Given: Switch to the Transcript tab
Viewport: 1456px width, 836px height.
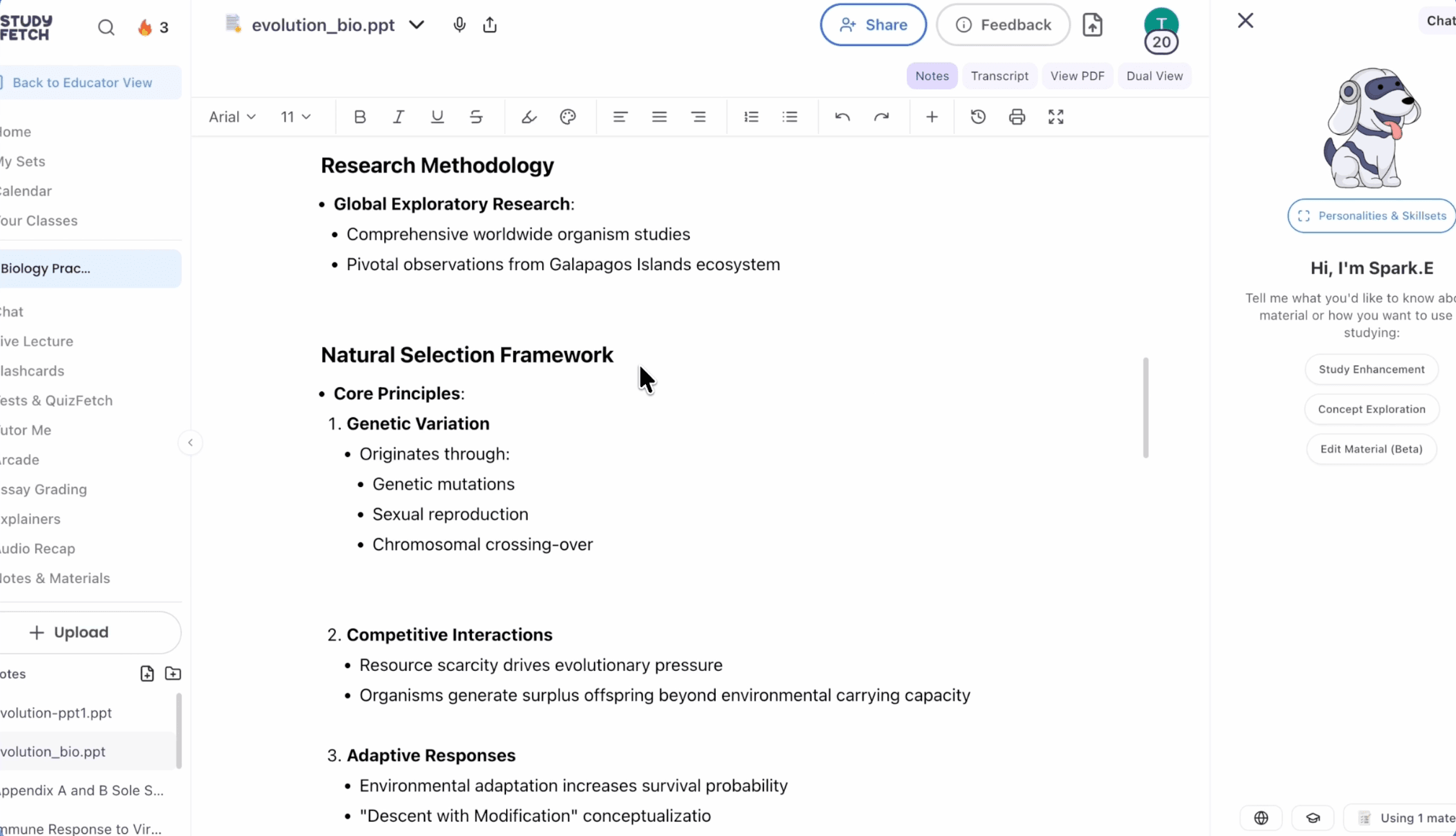Looking at the screenshot, I should 999,76.
